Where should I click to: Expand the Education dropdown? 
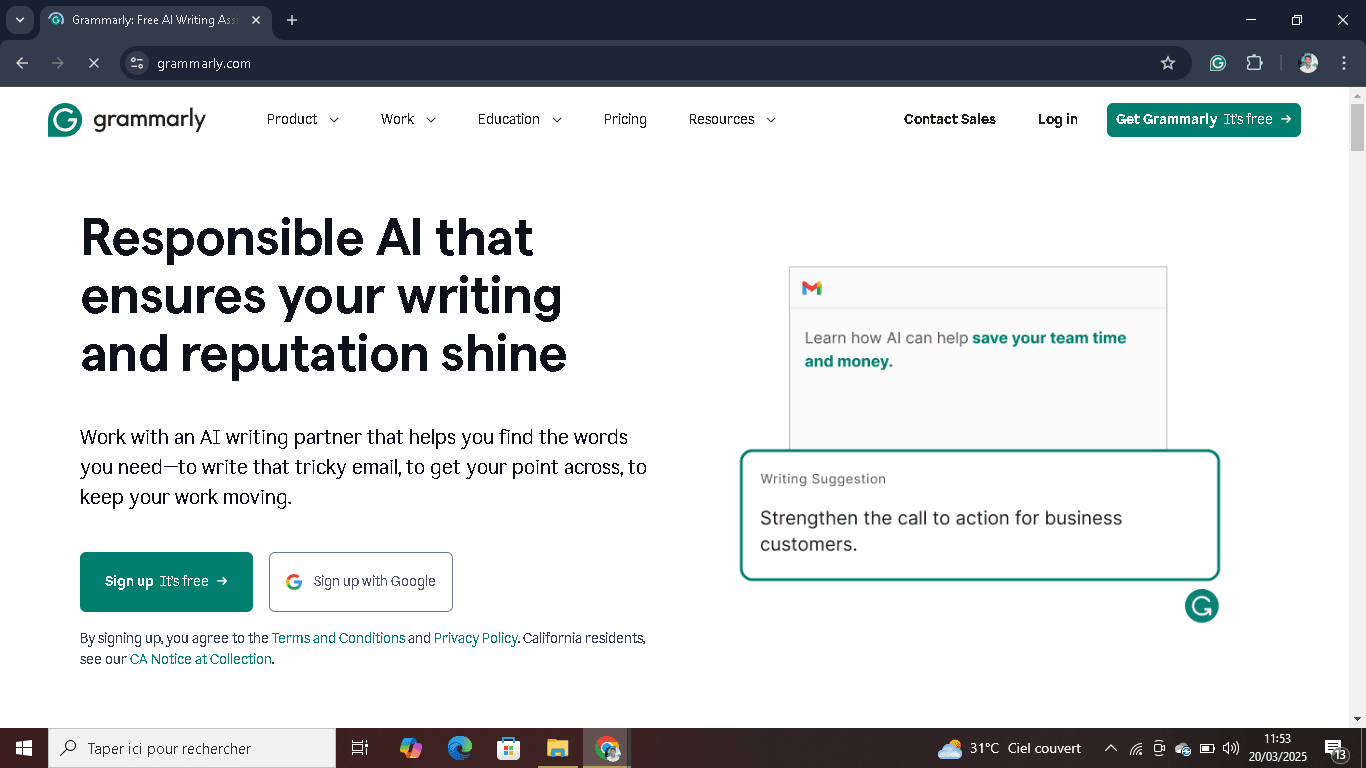[519, 119]
